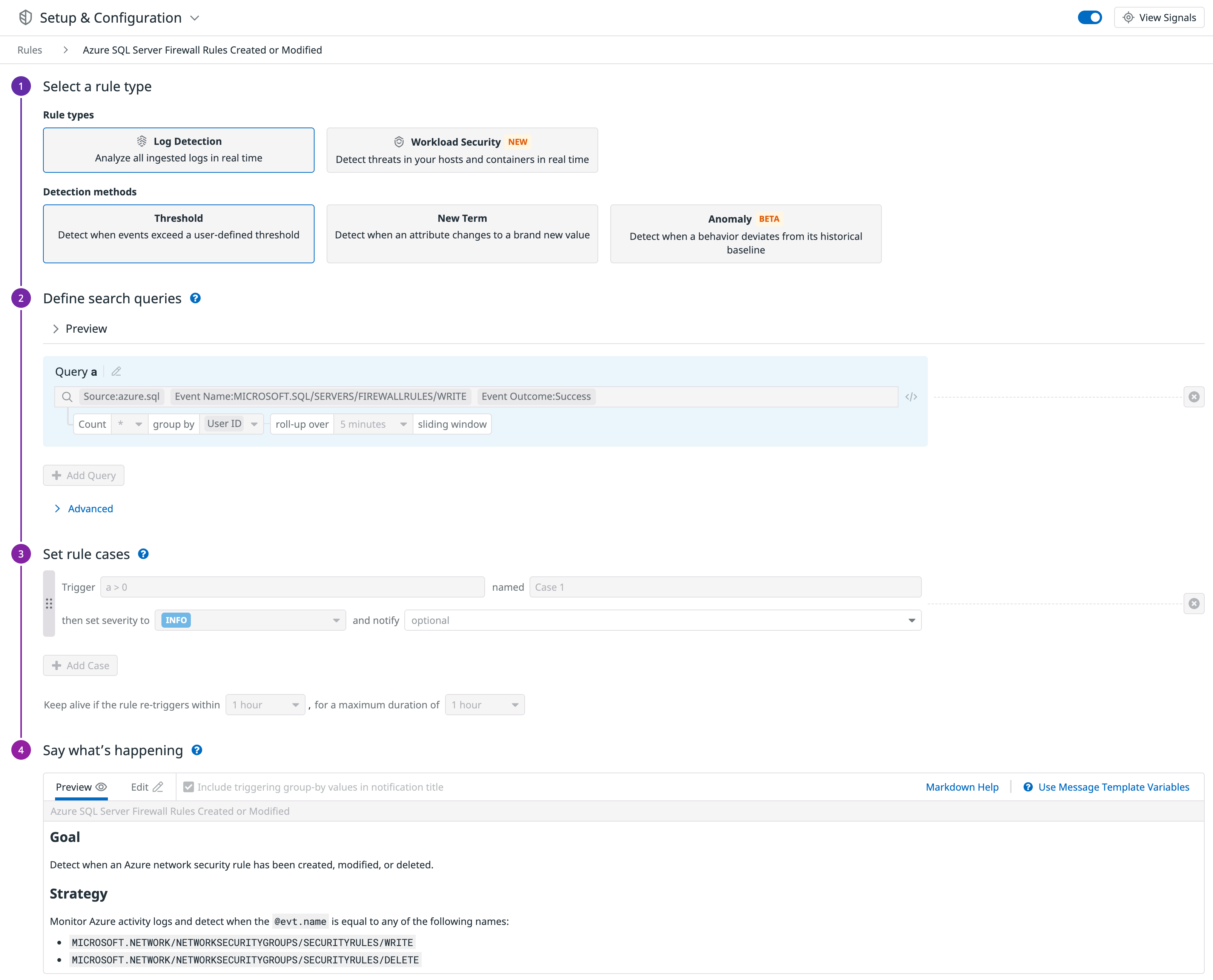Switch to the Edit tab
Viewport: 1213px width, 980px height.
click(146, 786)
